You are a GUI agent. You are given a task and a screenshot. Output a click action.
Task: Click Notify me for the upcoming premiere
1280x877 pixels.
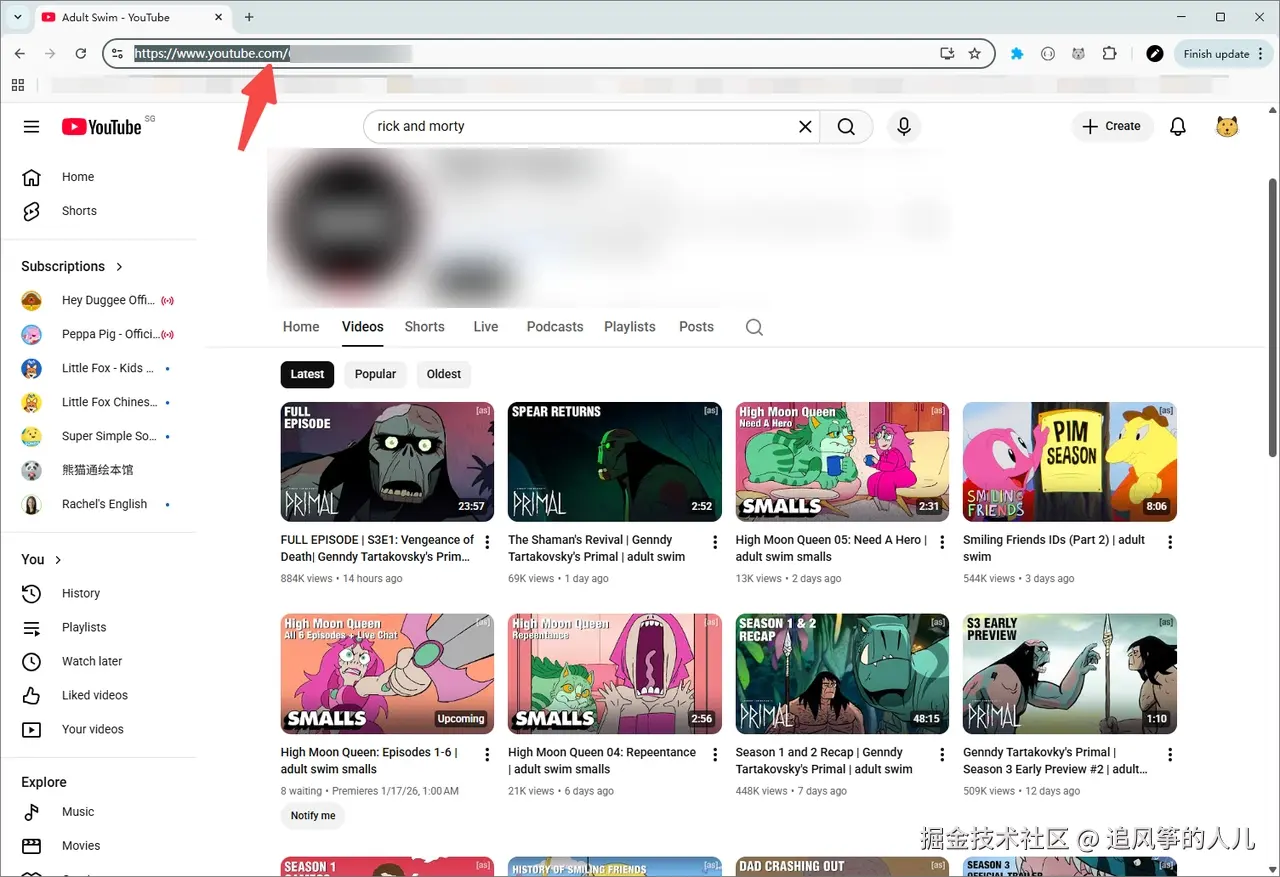click(x=313, y=816)
